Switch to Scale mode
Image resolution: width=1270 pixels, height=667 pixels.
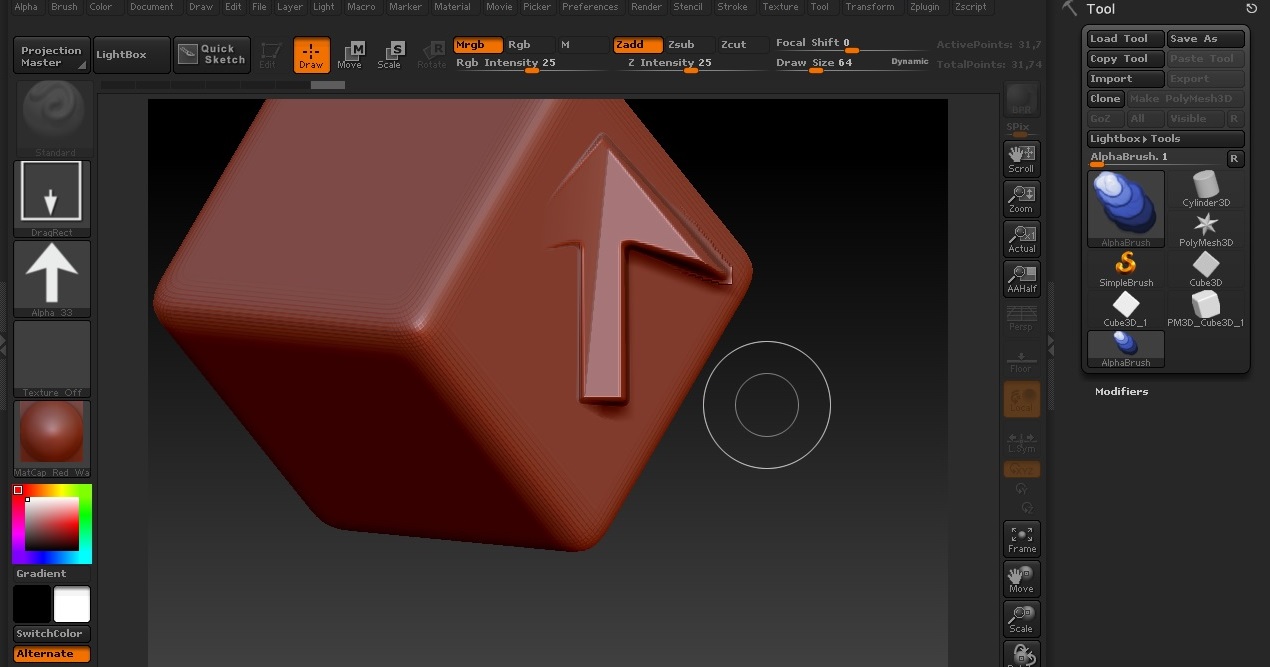coord(389,55)
